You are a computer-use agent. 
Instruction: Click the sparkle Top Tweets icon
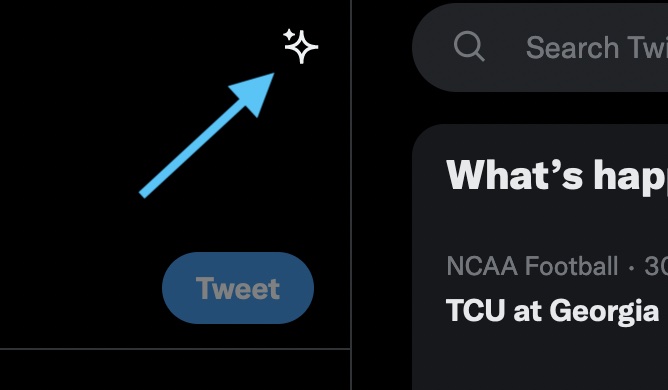click(301, 46)
